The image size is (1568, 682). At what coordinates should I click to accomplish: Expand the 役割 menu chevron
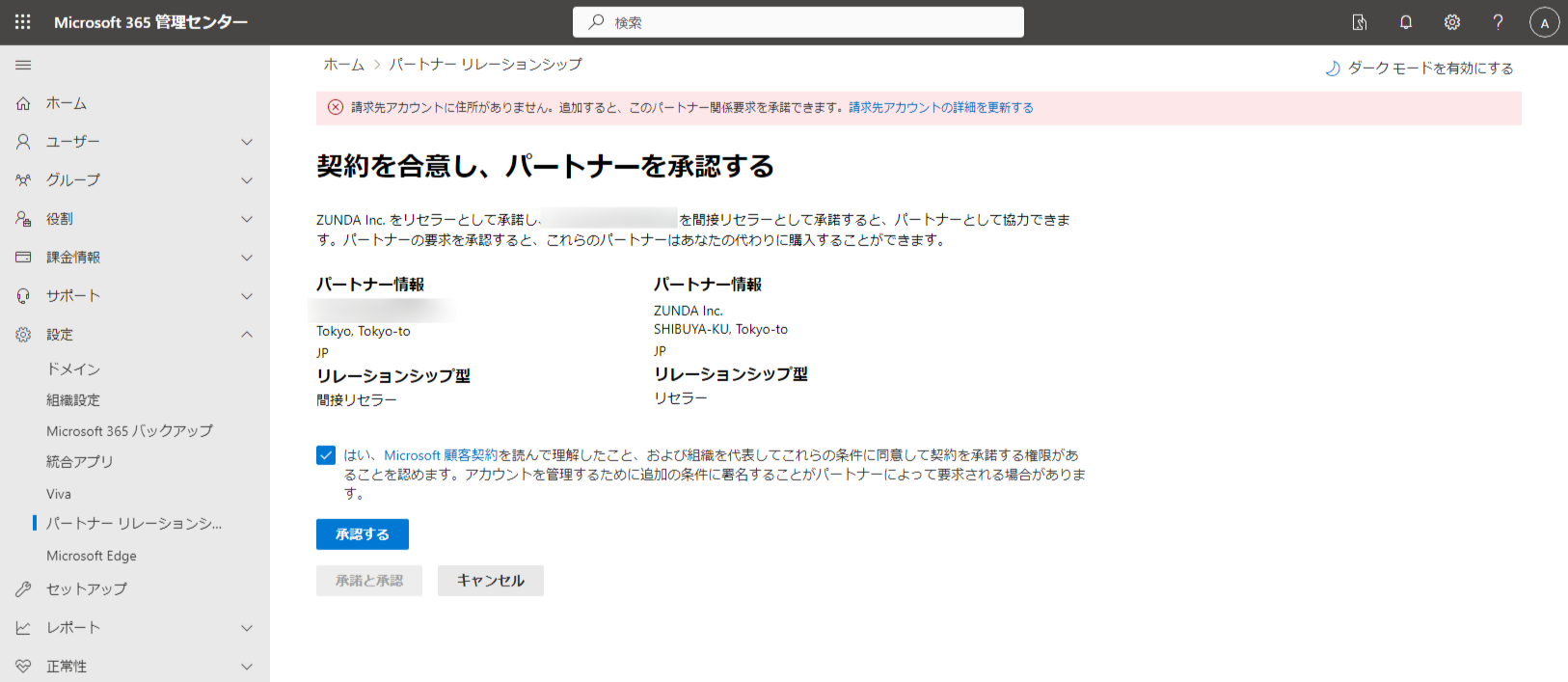[247, 219]
